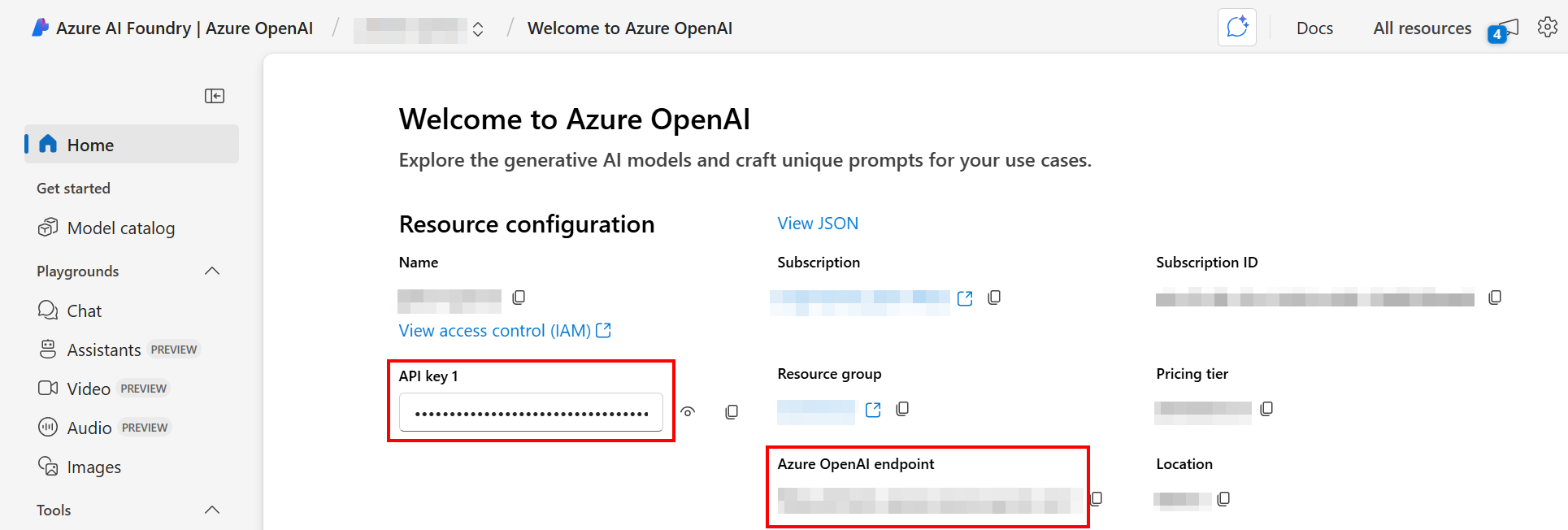1568x530 pixels.
Task: Collapse the left navigation sidebar
Action: (215, 96)
